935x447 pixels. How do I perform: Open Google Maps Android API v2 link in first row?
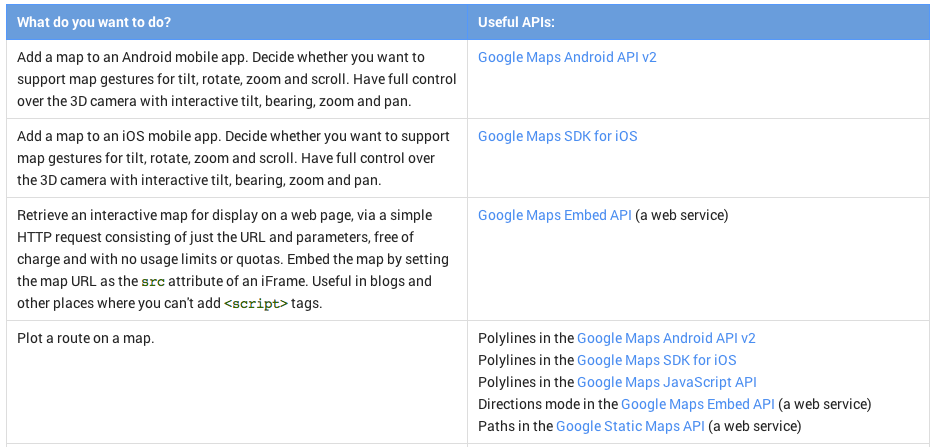tap(567, 58)
